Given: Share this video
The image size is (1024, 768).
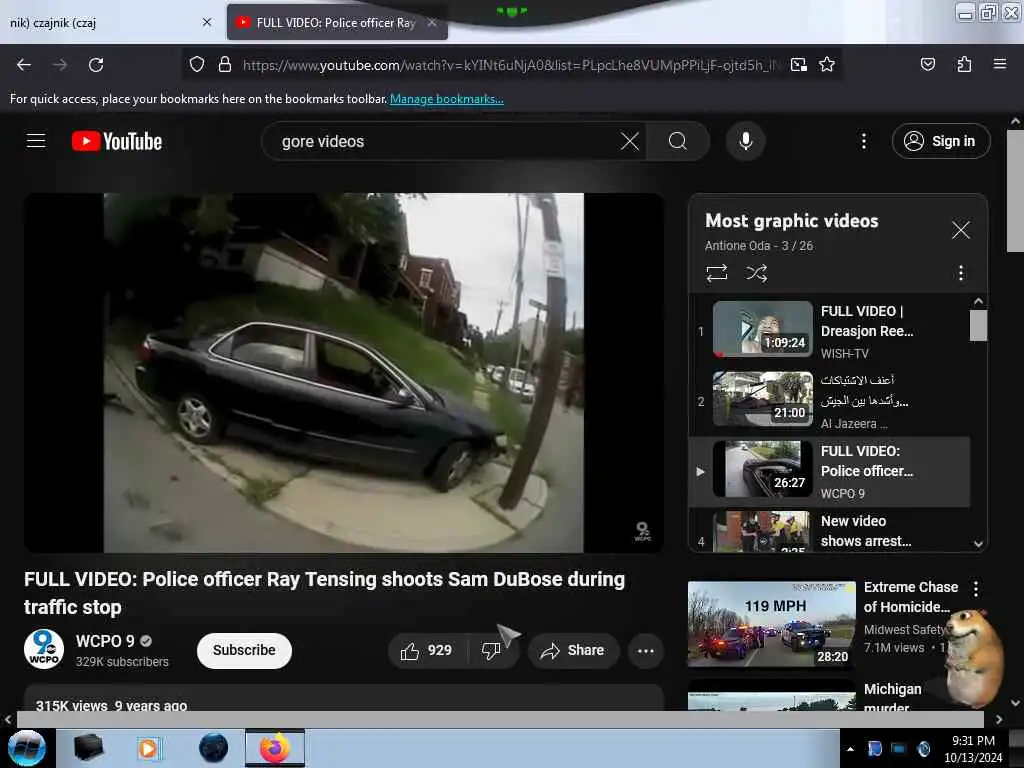Looking at the screenshot, I should (x=573, y=650).
